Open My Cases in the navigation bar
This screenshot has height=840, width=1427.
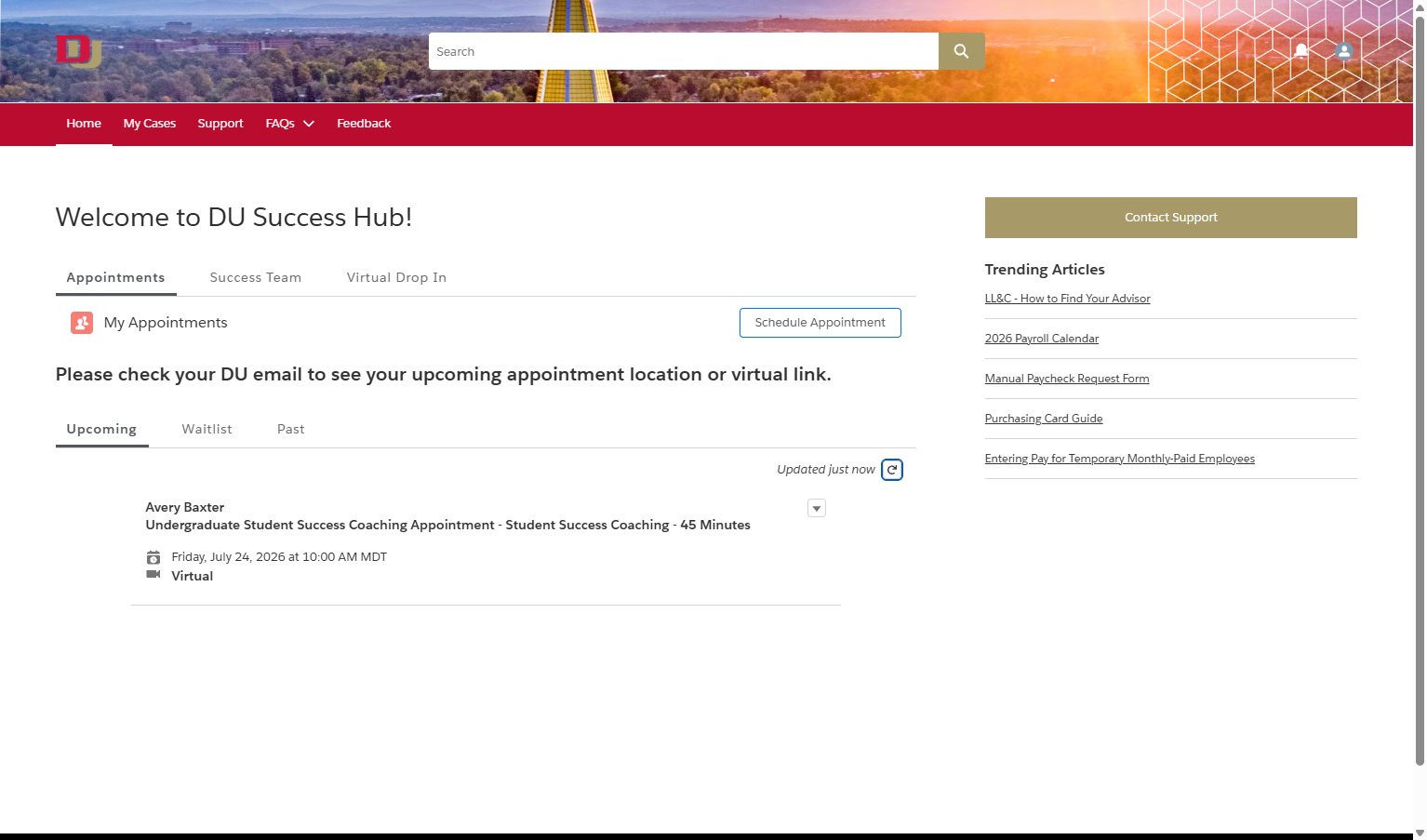[x=150, y=124]
